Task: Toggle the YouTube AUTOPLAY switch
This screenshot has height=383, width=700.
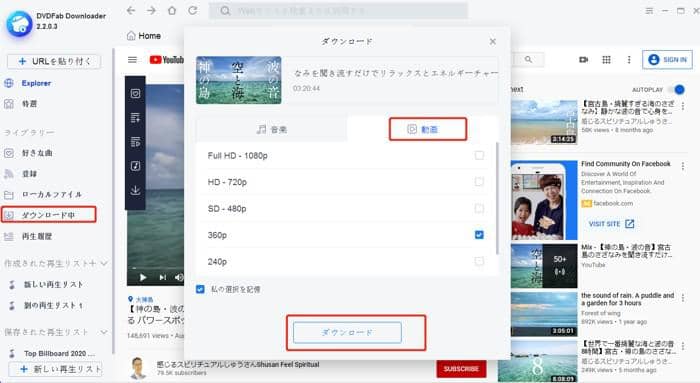Action: [676, 90]
